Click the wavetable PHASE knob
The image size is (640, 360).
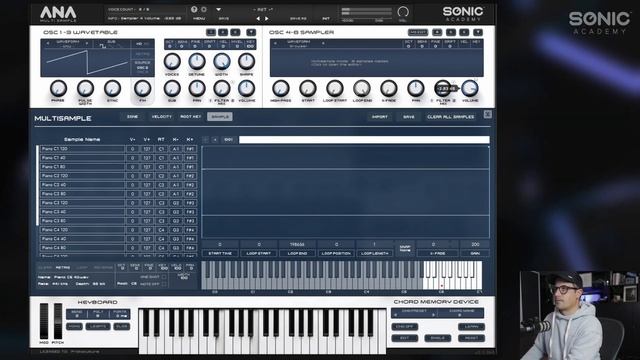[x=58, y=89]
